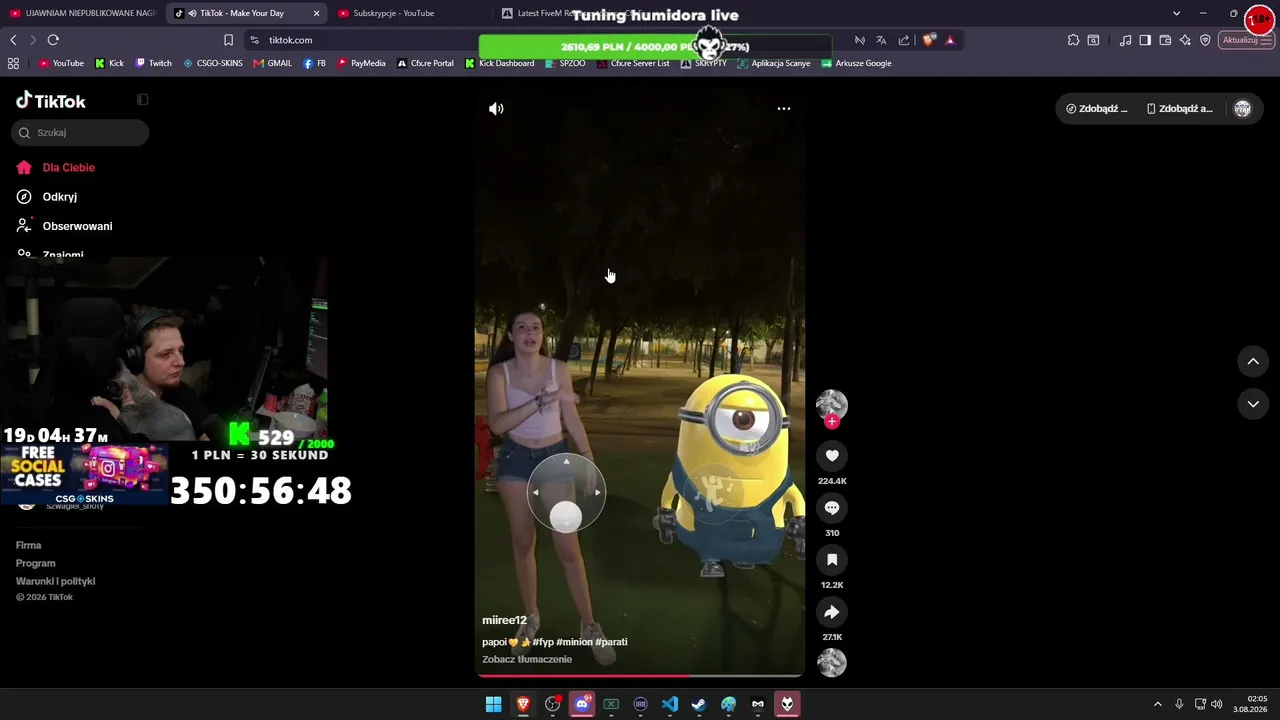This screenshot has width=1280, height=720.
Task: Open Steam from the taskbar
Action: (x=699, y=704)
